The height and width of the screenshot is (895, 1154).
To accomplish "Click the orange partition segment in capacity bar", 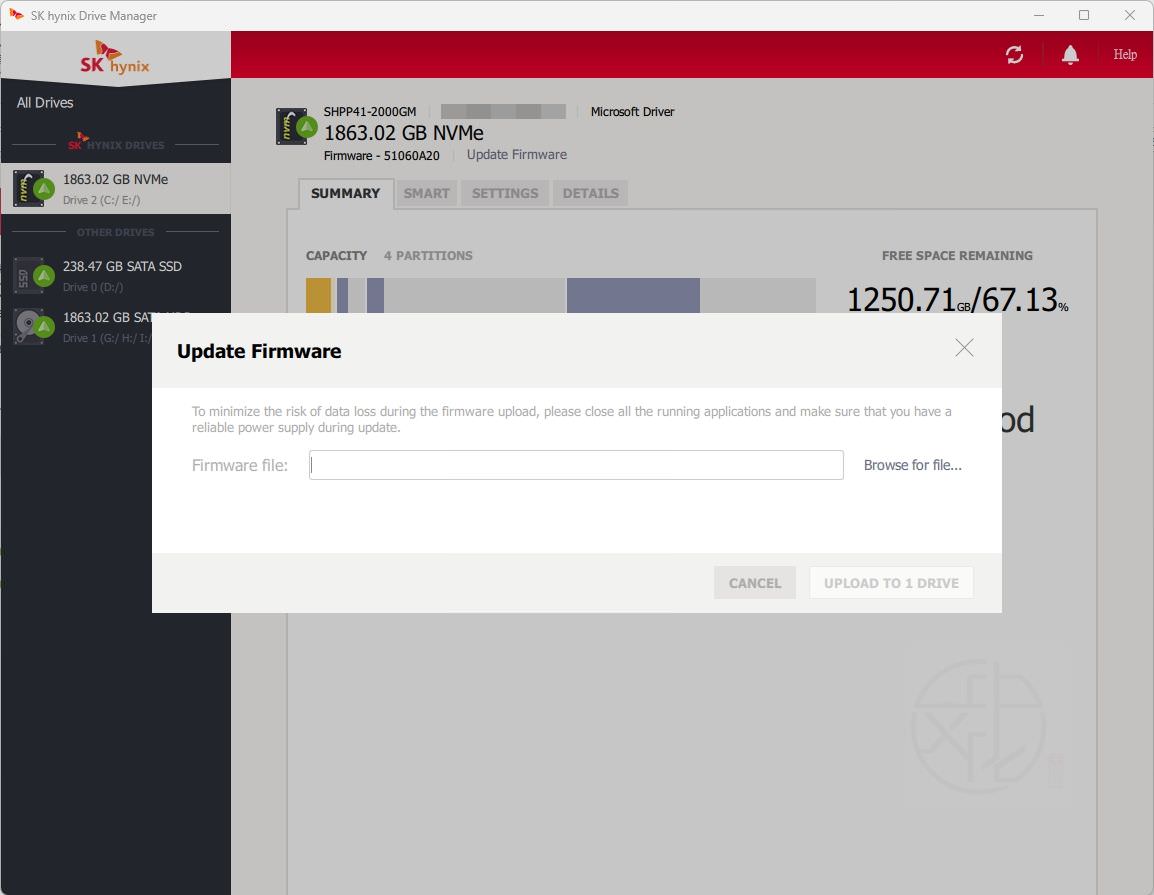I will [x=318, y=296].
